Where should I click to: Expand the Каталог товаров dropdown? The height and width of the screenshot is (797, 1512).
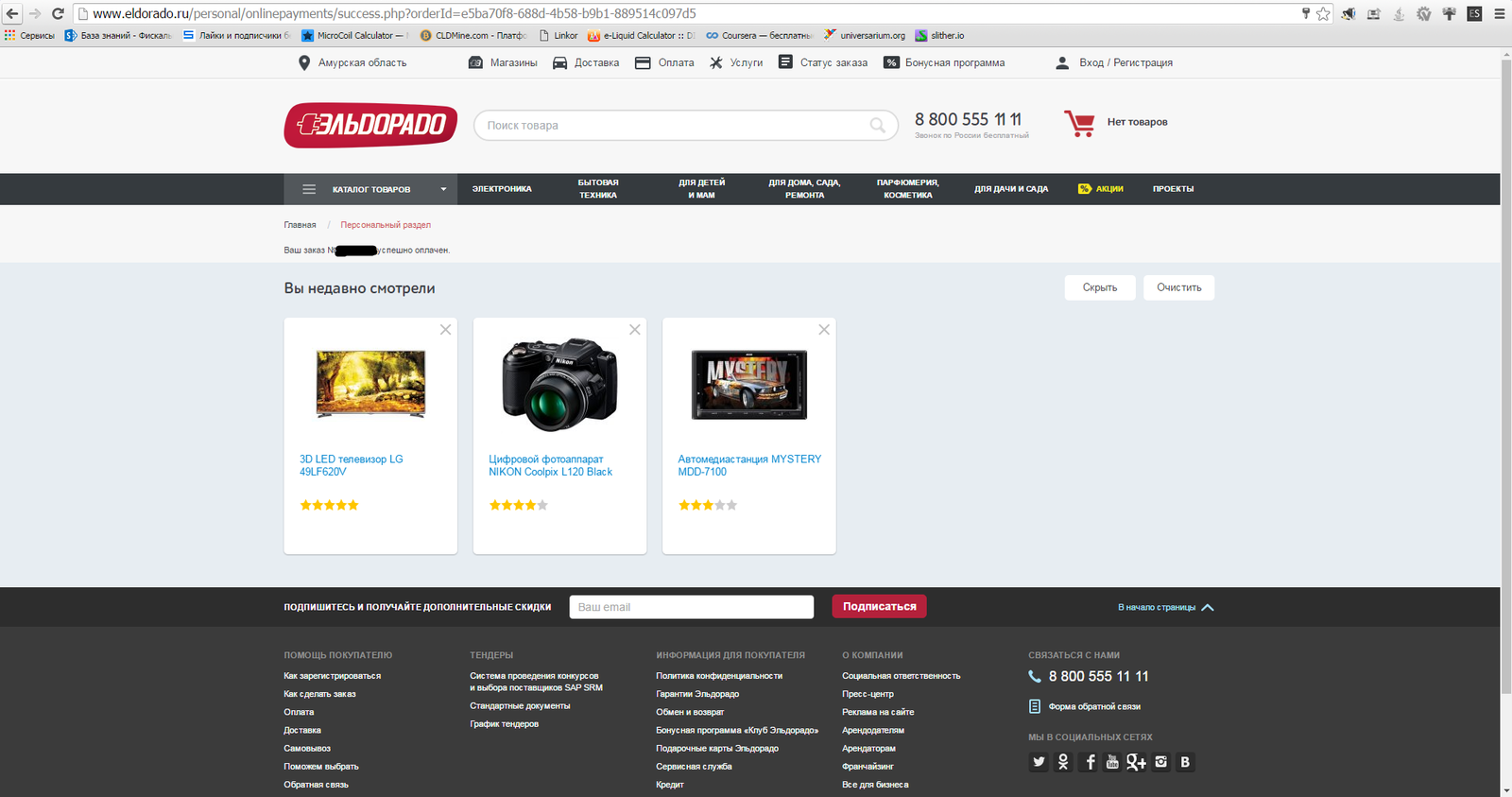[370, 189]
